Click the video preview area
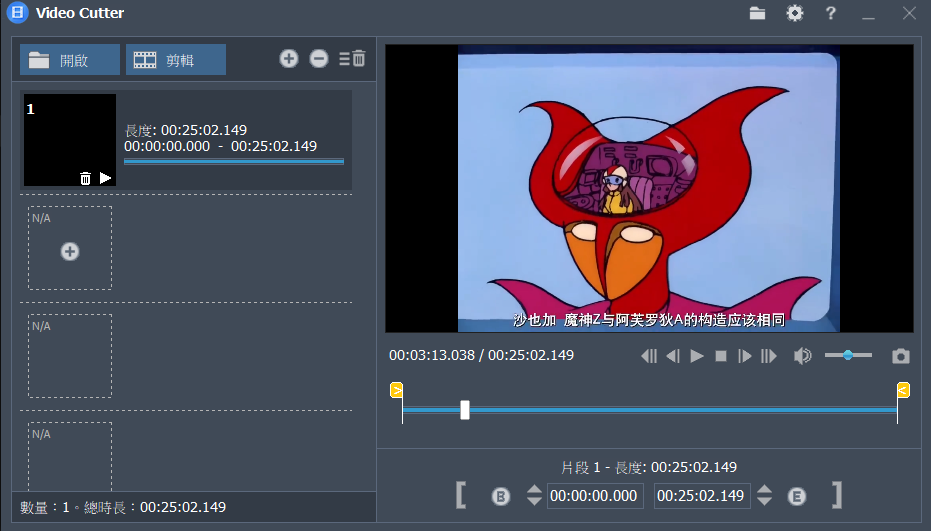The width and height of the screenshot is (931, 531). (649, 188)
